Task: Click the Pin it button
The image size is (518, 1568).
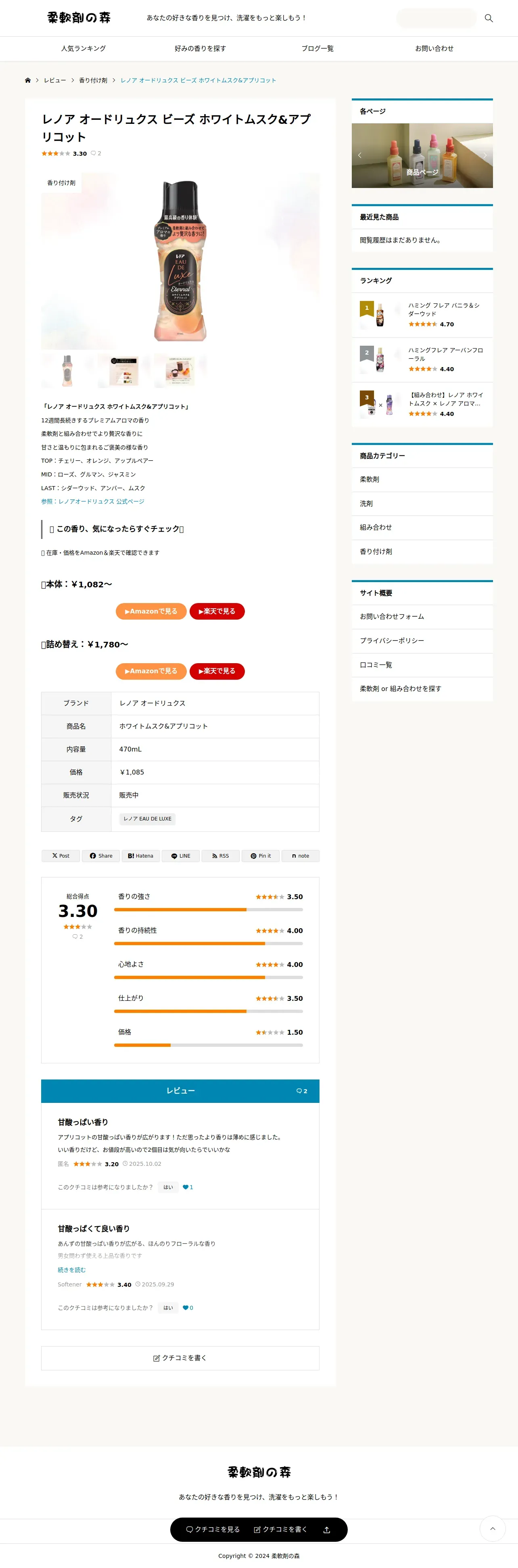Action: [261, 856]
